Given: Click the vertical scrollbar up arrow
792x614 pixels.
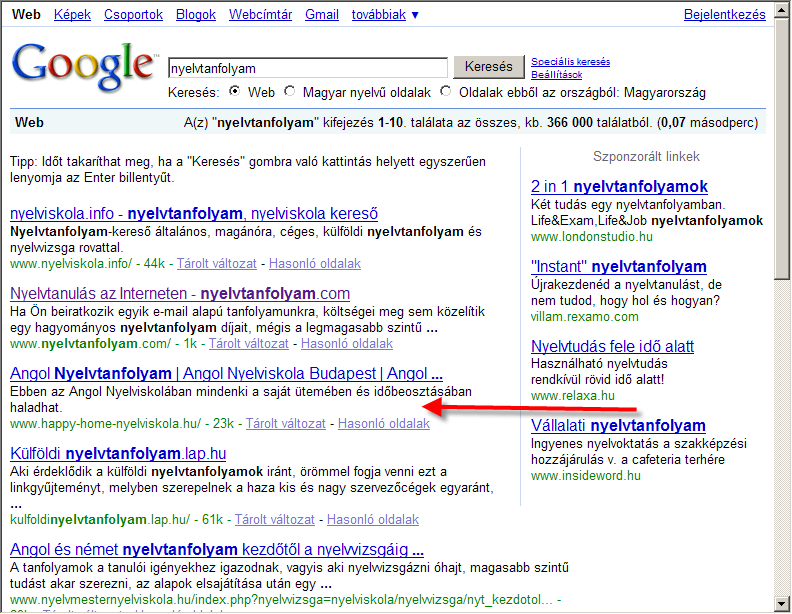Looking at the screenshot, I should point(782,10).
